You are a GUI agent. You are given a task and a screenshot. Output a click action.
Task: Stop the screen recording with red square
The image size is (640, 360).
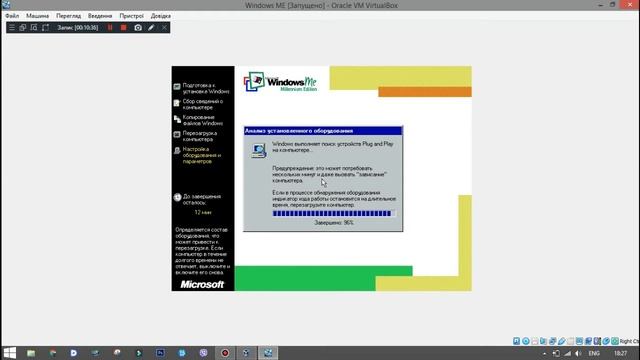click(123, 27)
